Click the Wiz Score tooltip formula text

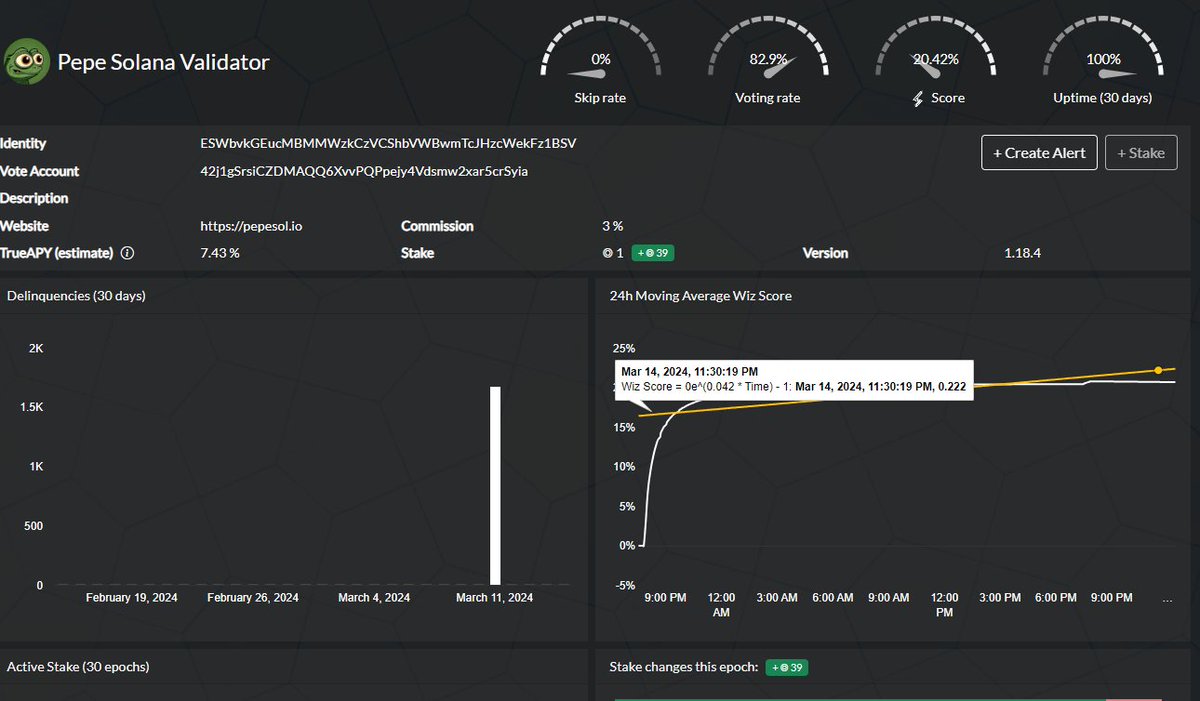click(x=795, y=387)
